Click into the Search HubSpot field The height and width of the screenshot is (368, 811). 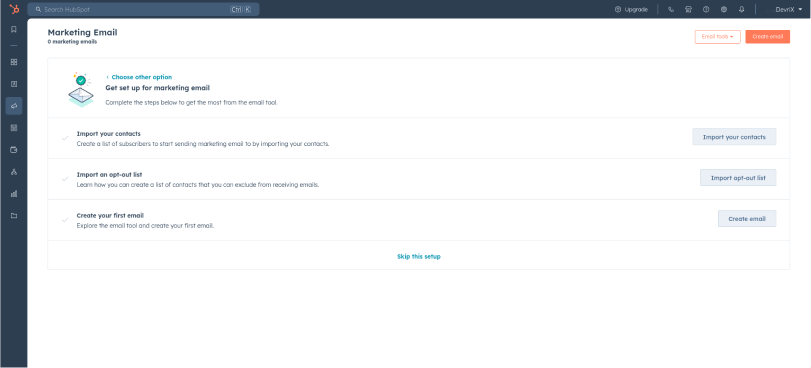click(143, 9)
